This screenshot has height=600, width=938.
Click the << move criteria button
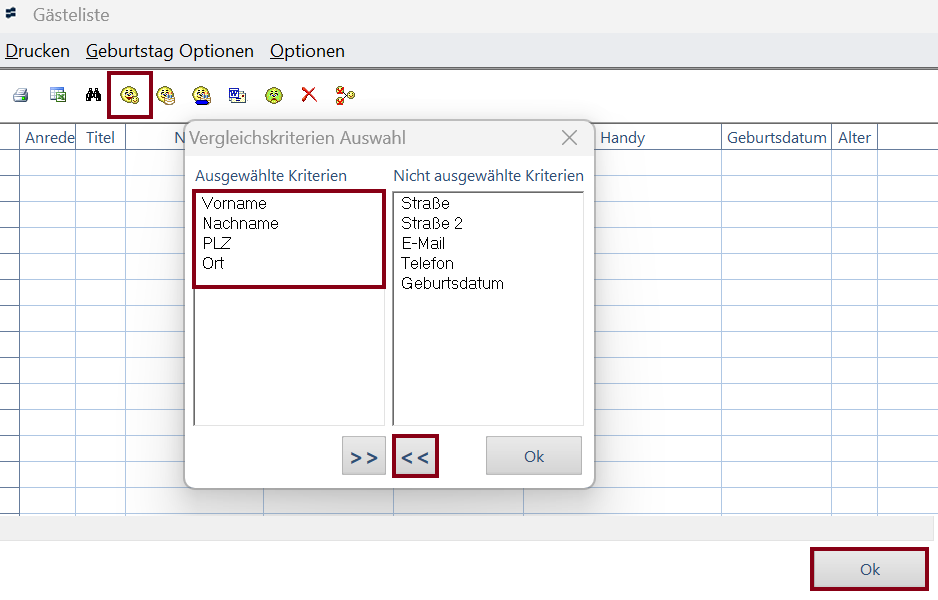[415, 457]
